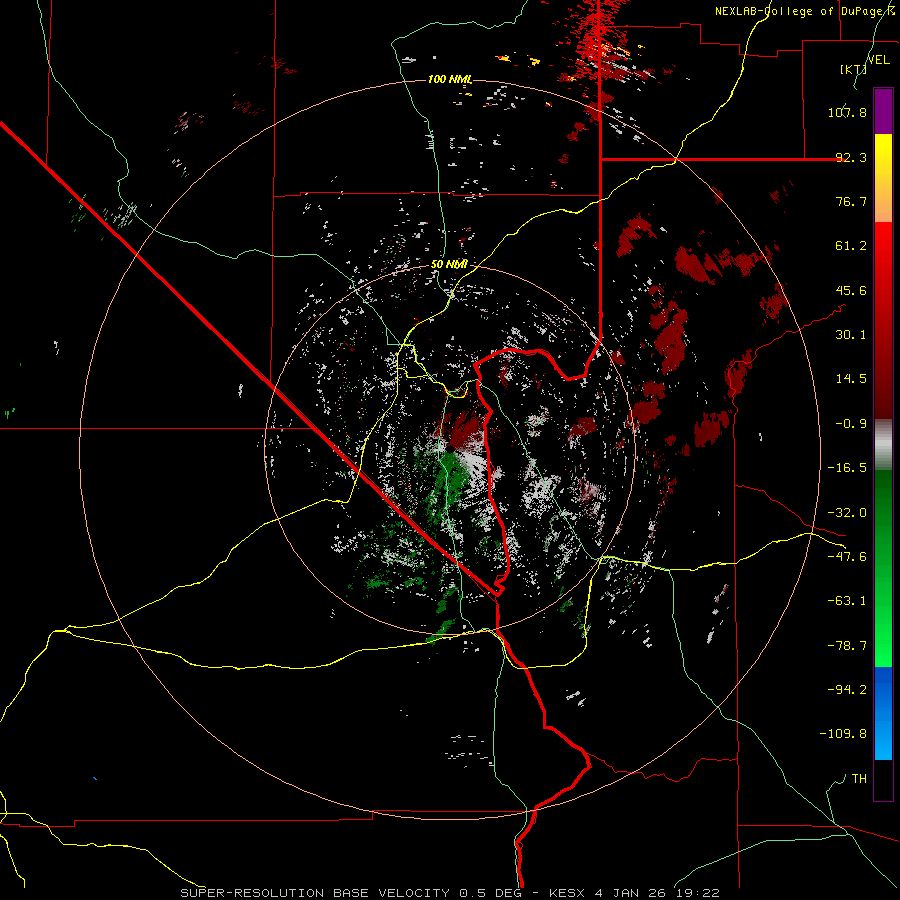
Task: Click the 61.2 scale value
Action: [x=851, y=246]
